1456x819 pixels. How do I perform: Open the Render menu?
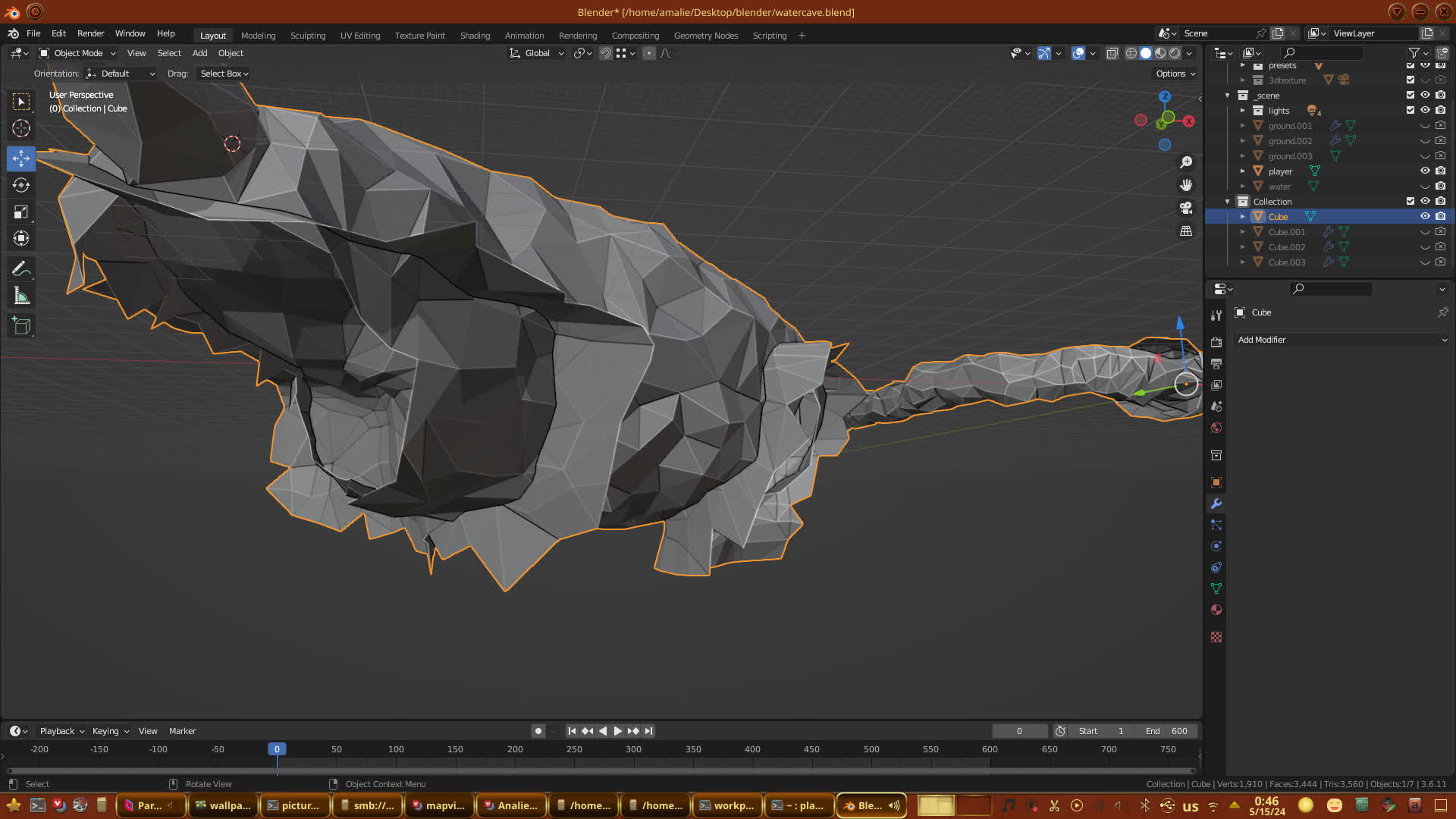pos(90,33)
